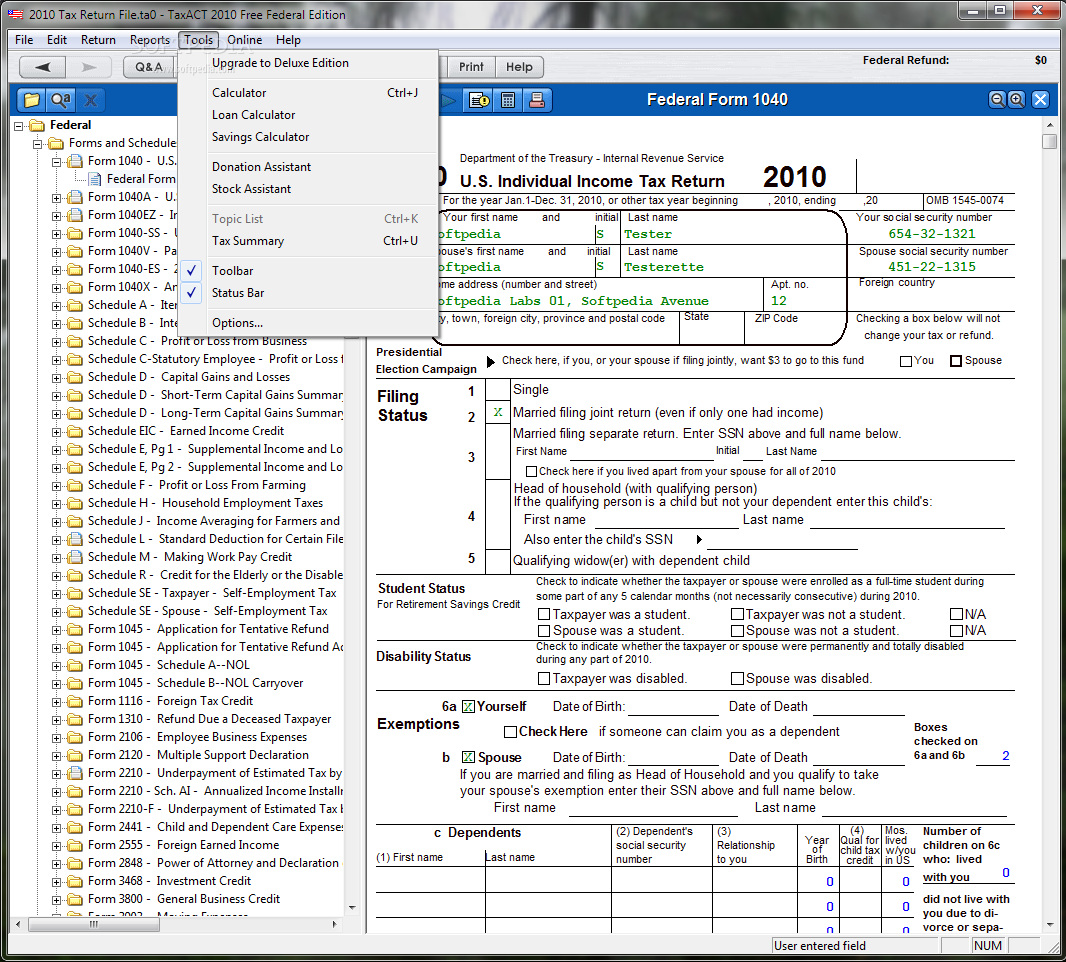Click the Schedule M form icon

click(x=75, y=557)
